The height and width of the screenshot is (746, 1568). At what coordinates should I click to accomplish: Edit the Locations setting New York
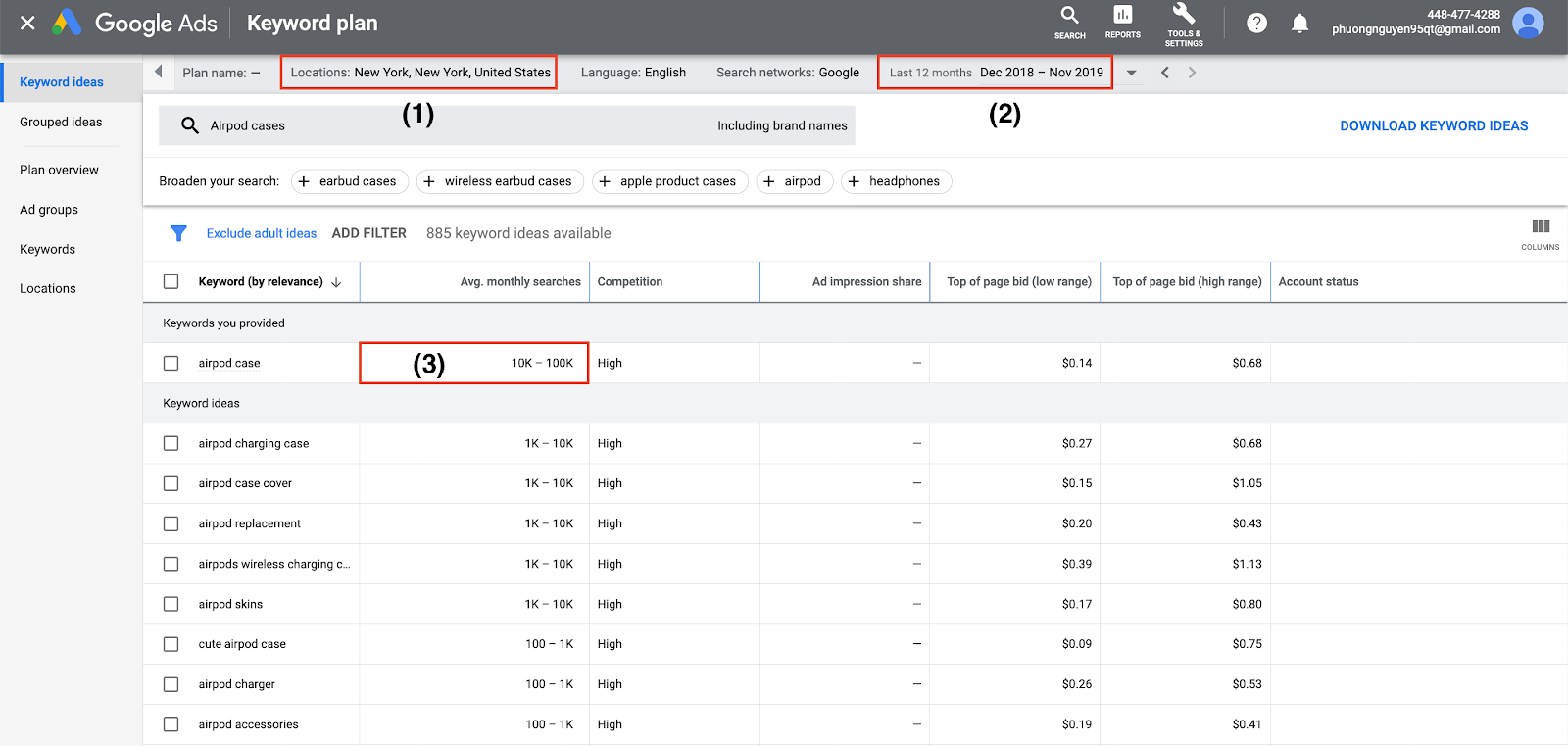pos(420,73)
